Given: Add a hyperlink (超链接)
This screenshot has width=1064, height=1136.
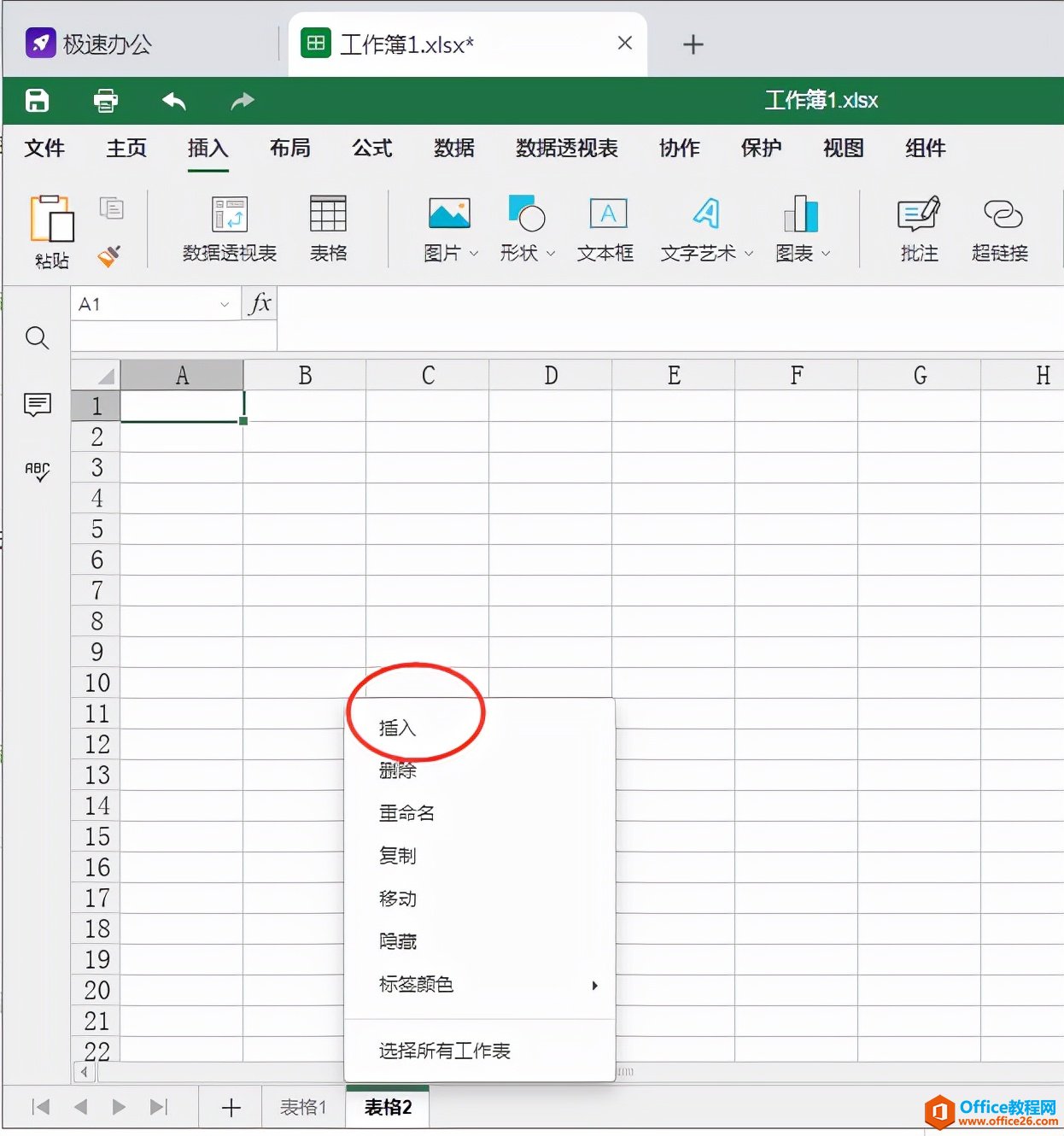Looking at the screenshot, I should tap(1000, 228).
